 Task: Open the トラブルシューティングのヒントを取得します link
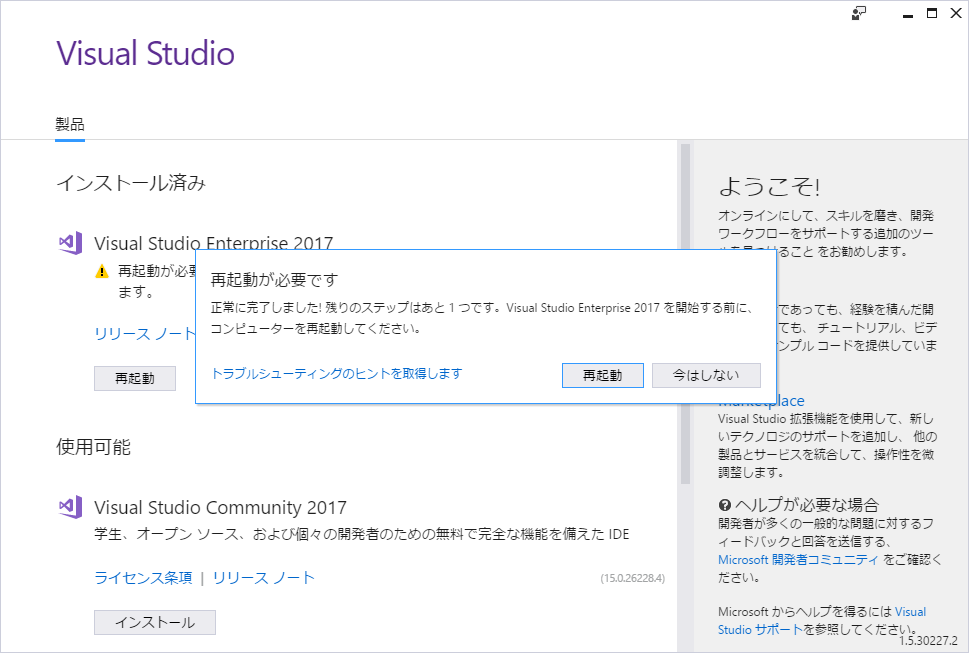(337, 374)
